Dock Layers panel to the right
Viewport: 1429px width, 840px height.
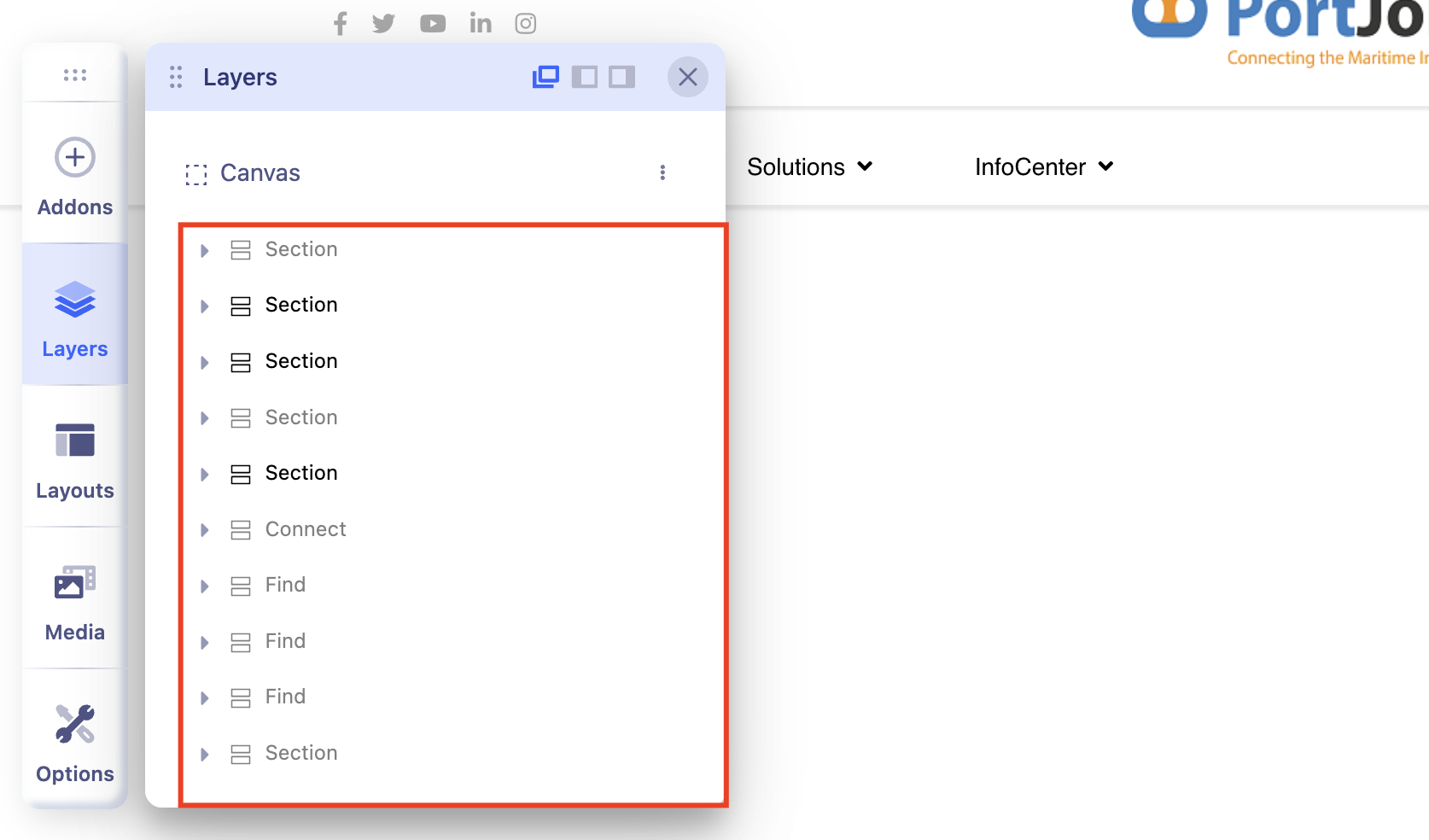click(621, 77)
